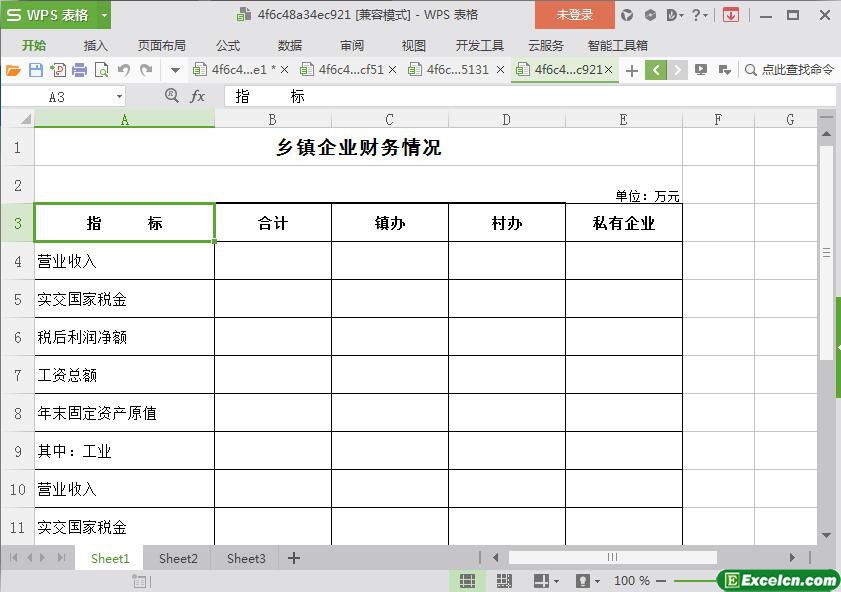The width and height of the screenshot is (841, 592).
Task: Click the formula bar showing 指 标
Action: 530,97
